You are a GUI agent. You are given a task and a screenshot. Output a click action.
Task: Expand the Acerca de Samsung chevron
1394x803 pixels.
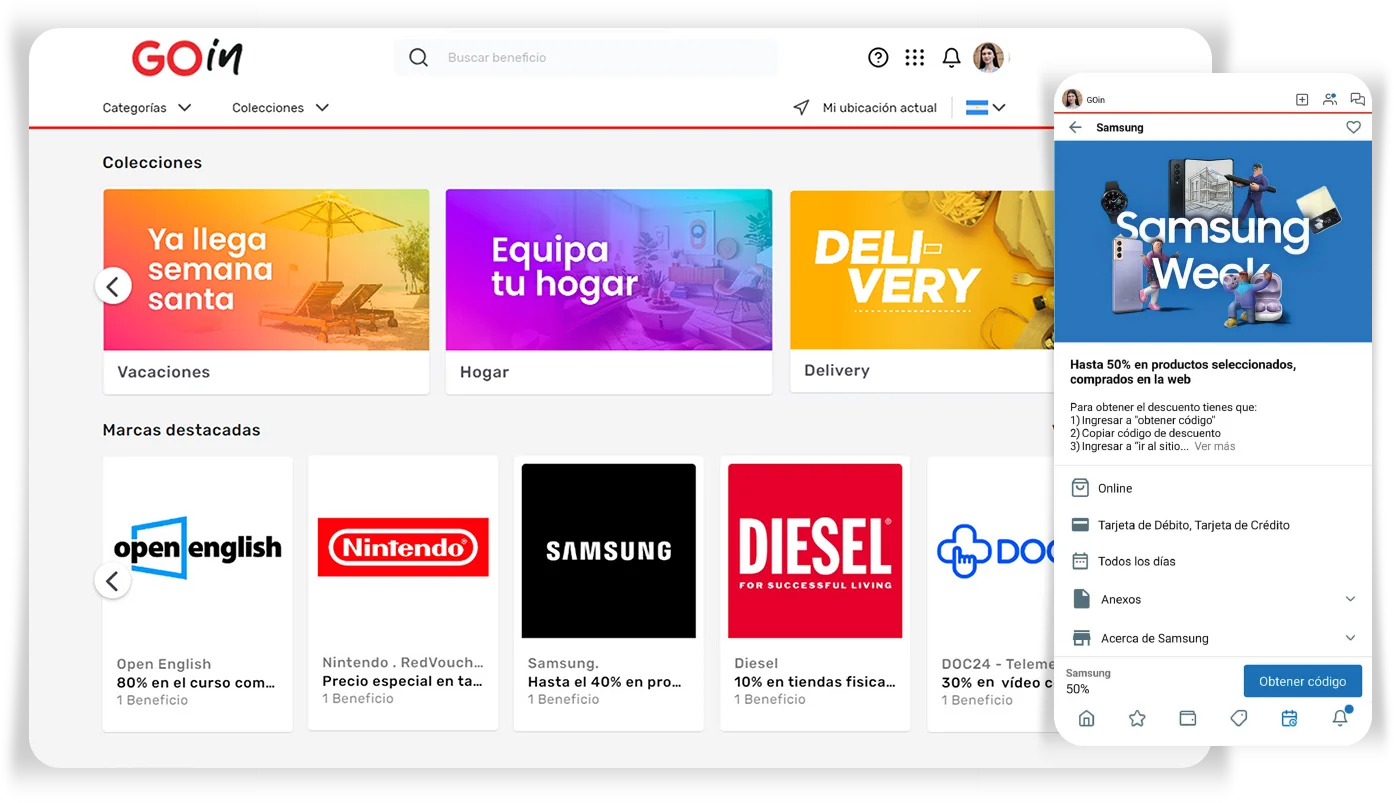(x=1350, y=638)
